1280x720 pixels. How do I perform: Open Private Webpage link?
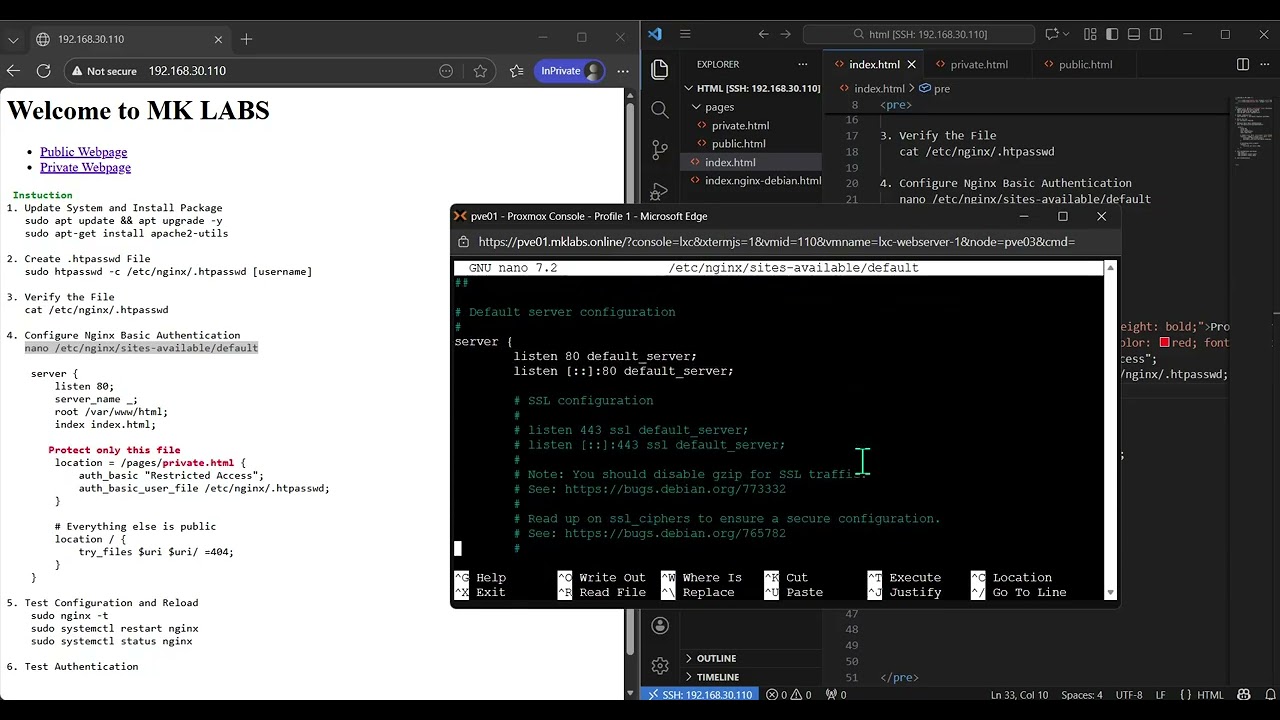point(85,167)
